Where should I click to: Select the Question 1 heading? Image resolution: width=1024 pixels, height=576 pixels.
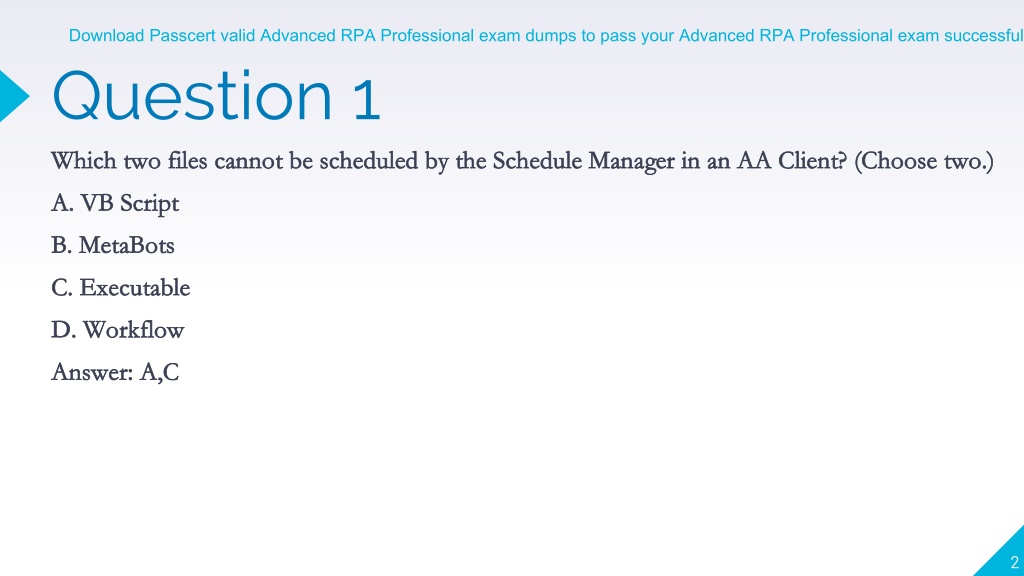[216, 97]
